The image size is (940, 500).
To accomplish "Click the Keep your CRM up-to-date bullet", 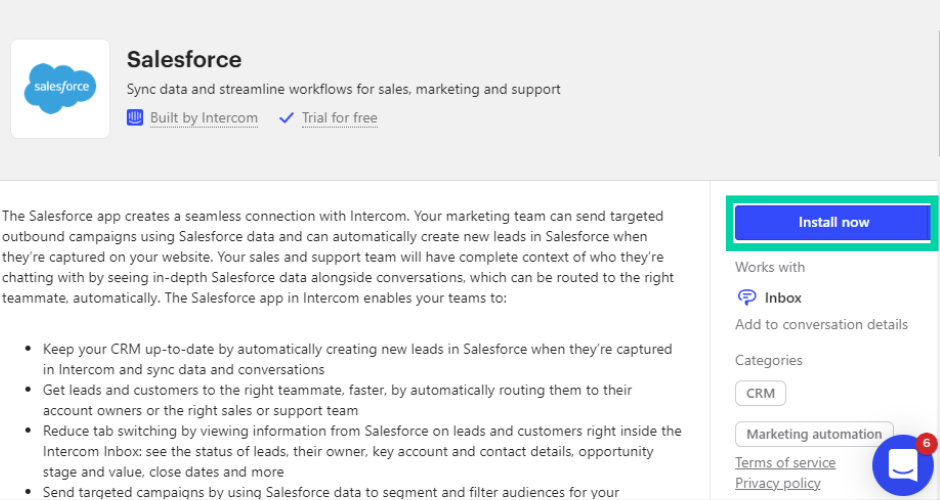I will click(357, 358).
